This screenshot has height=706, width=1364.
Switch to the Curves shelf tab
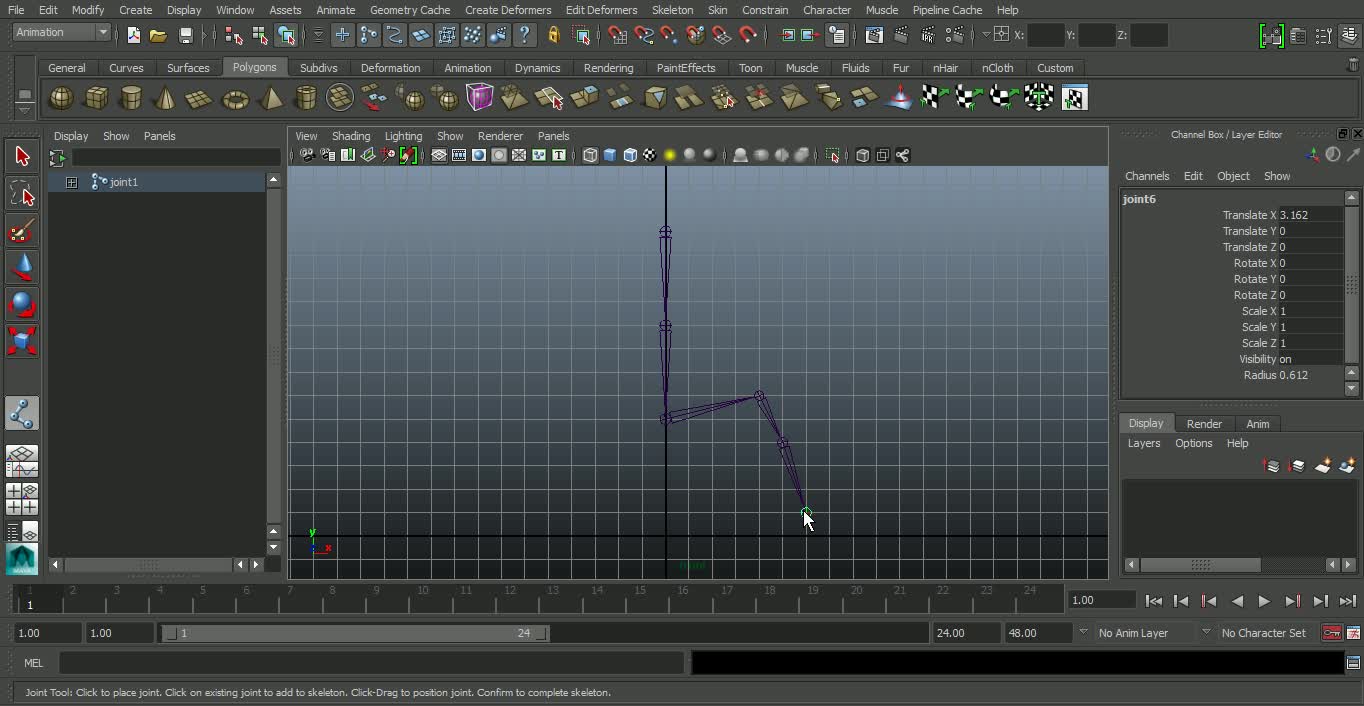click(126, 68)
